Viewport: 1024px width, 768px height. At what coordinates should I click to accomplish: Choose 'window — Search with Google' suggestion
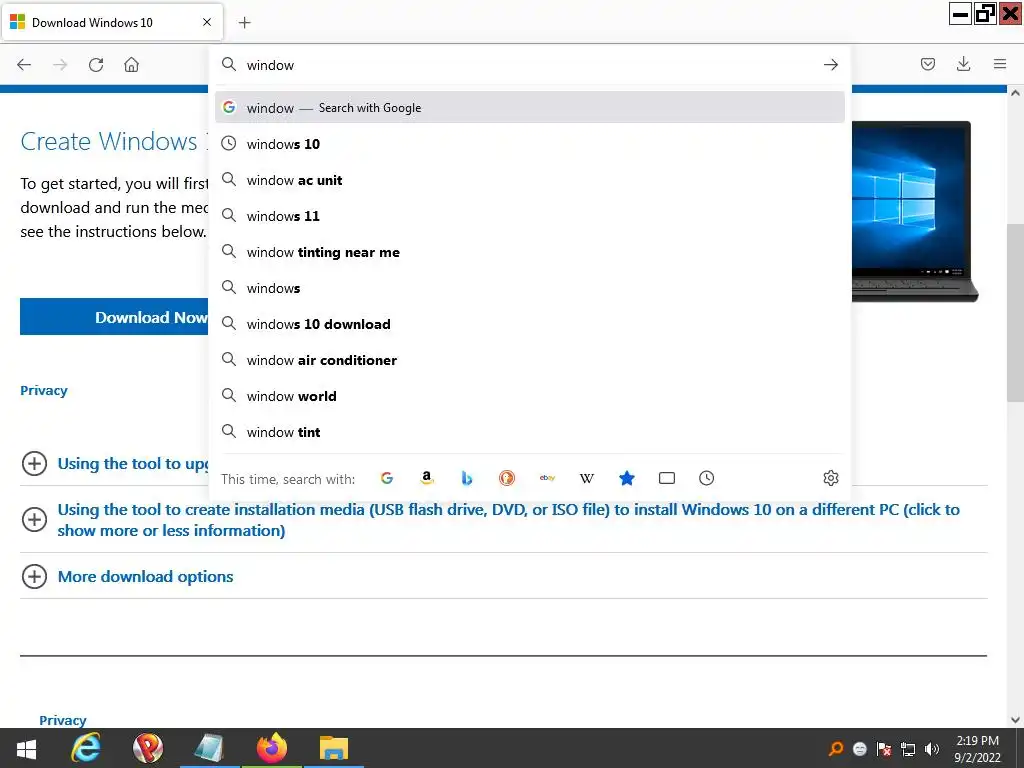point(530,108)
